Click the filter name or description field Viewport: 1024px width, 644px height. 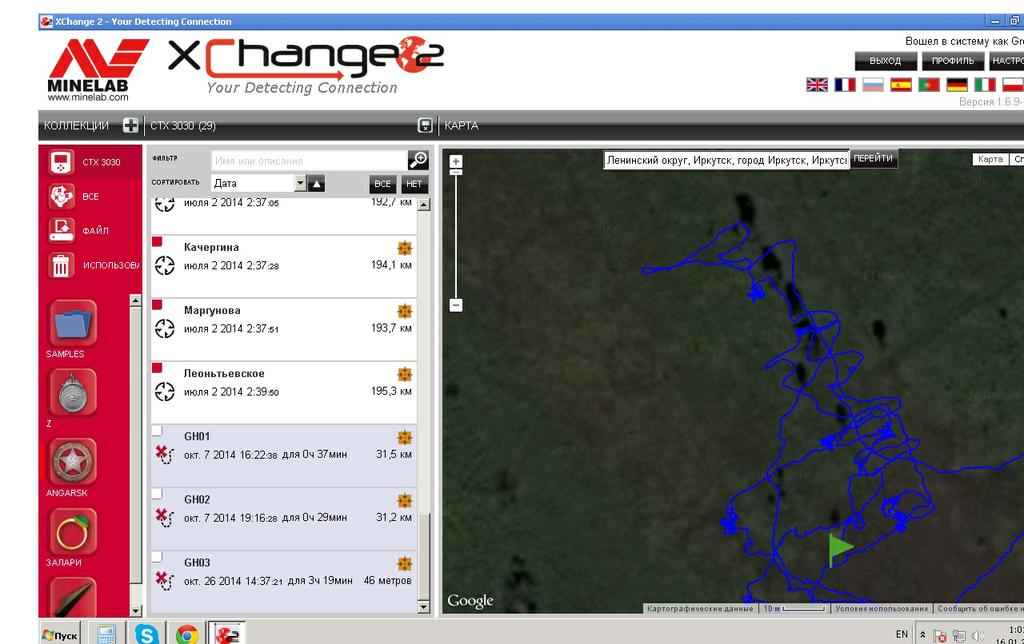(x=310, y=161)
